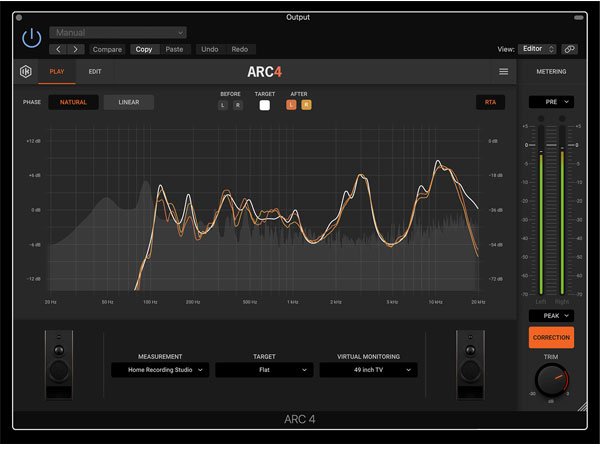Open the METERING panel tab
The image size is (600, 450).
pos(551,72)
